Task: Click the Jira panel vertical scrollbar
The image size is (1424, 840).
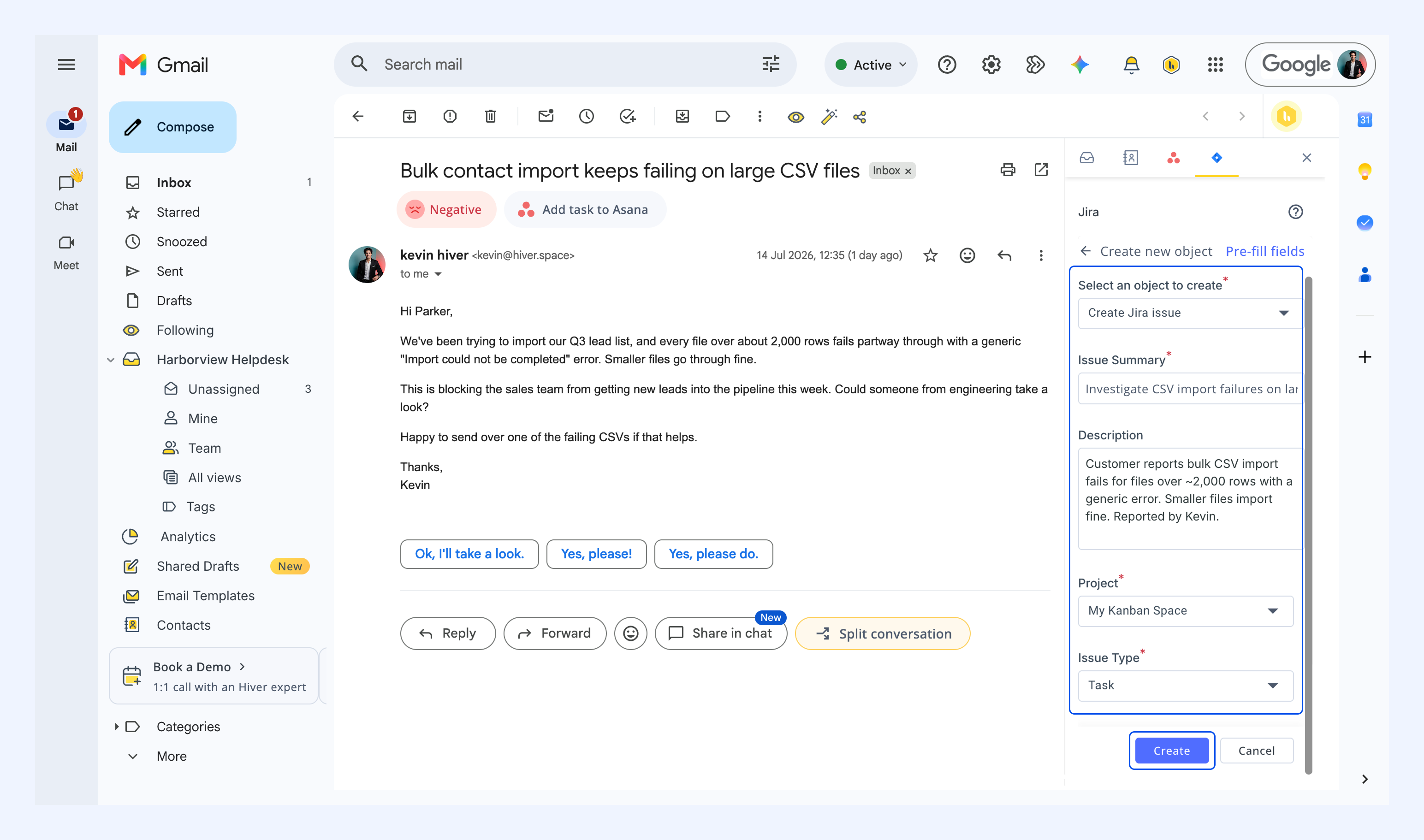Action: (x=1308, y=525)
